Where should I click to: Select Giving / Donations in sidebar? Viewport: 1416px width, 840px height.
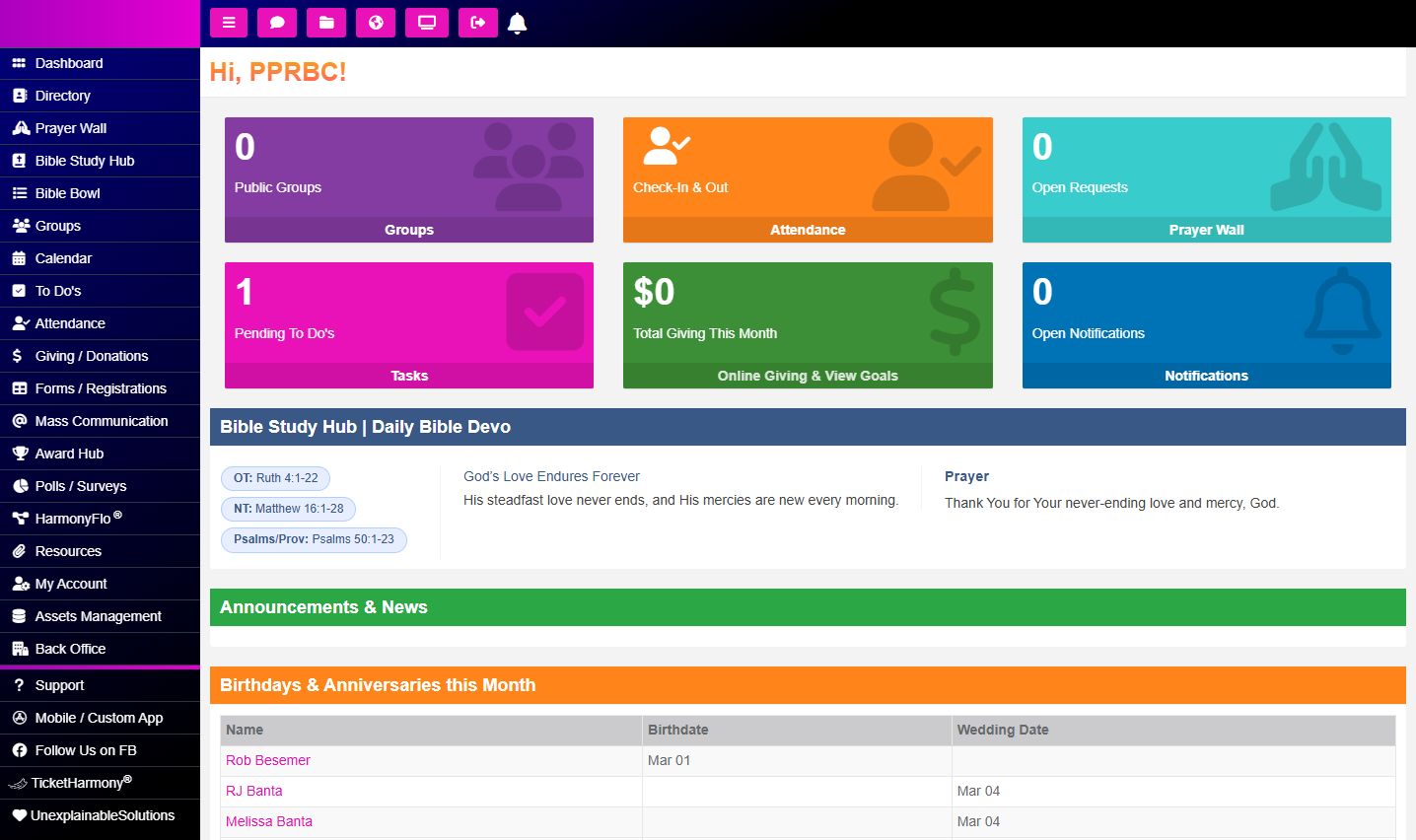[92, 356]
